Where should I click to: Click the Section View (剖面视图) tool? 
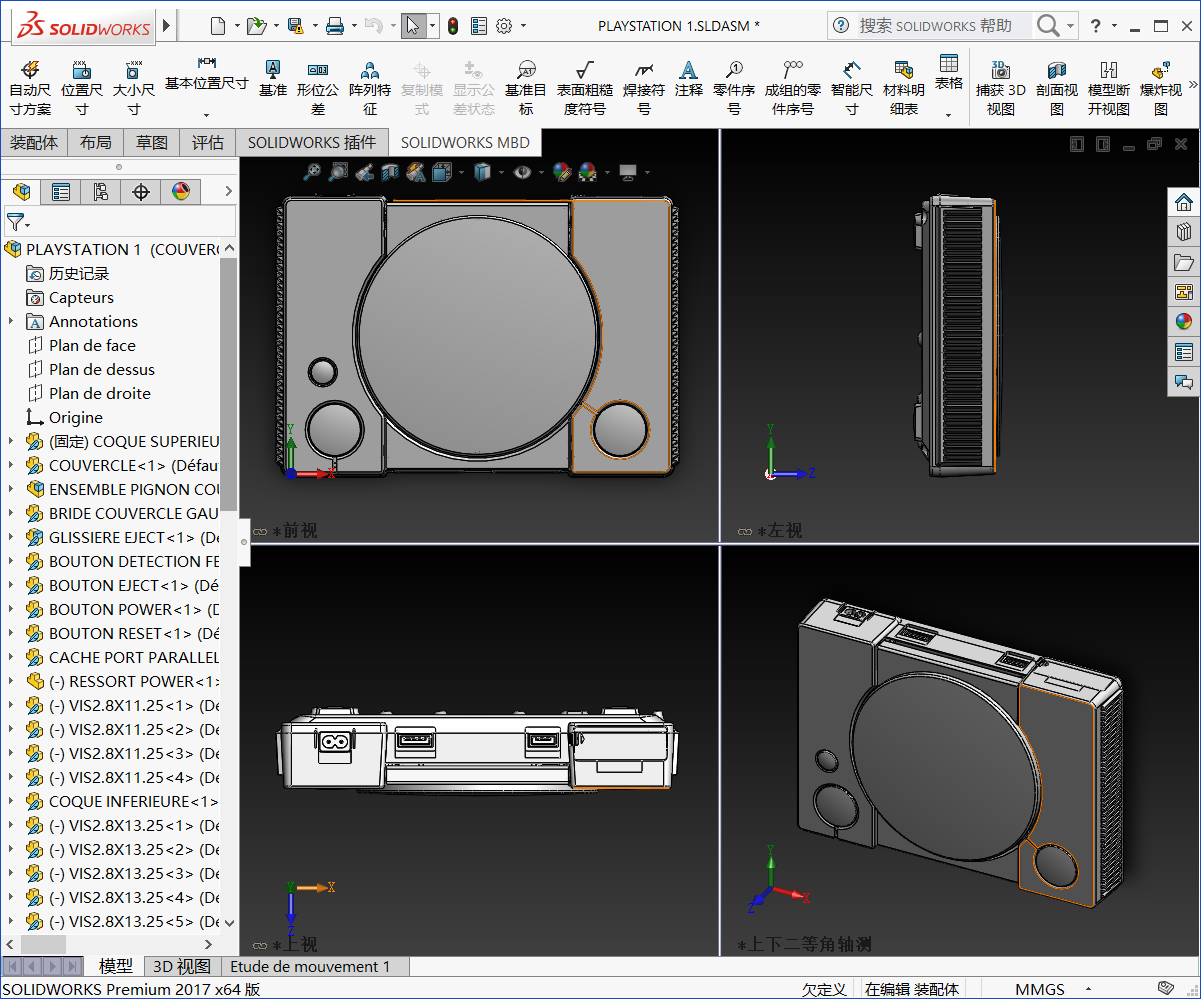point(1057,87)
